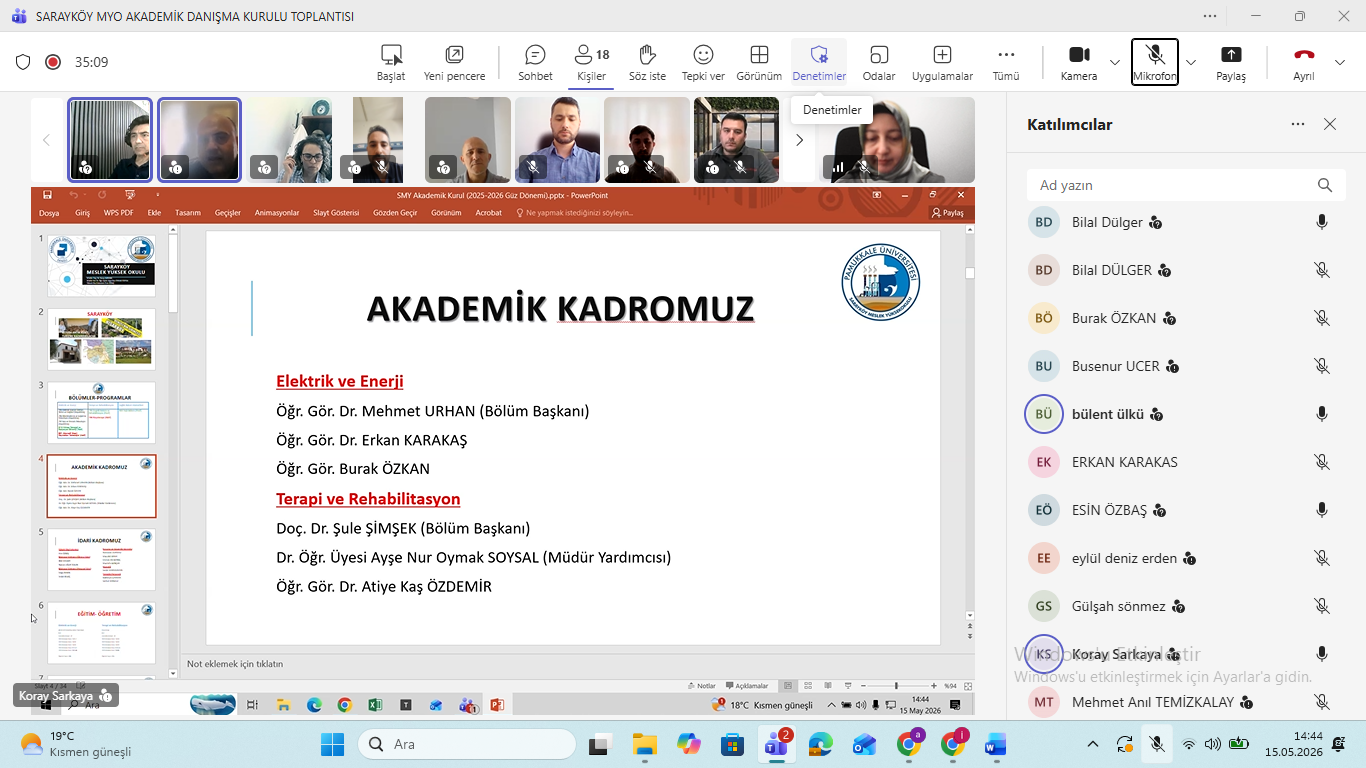Toggle the Kamera video button
Viewport: 1366px width, 768px height.
(x=1079, y=62)
